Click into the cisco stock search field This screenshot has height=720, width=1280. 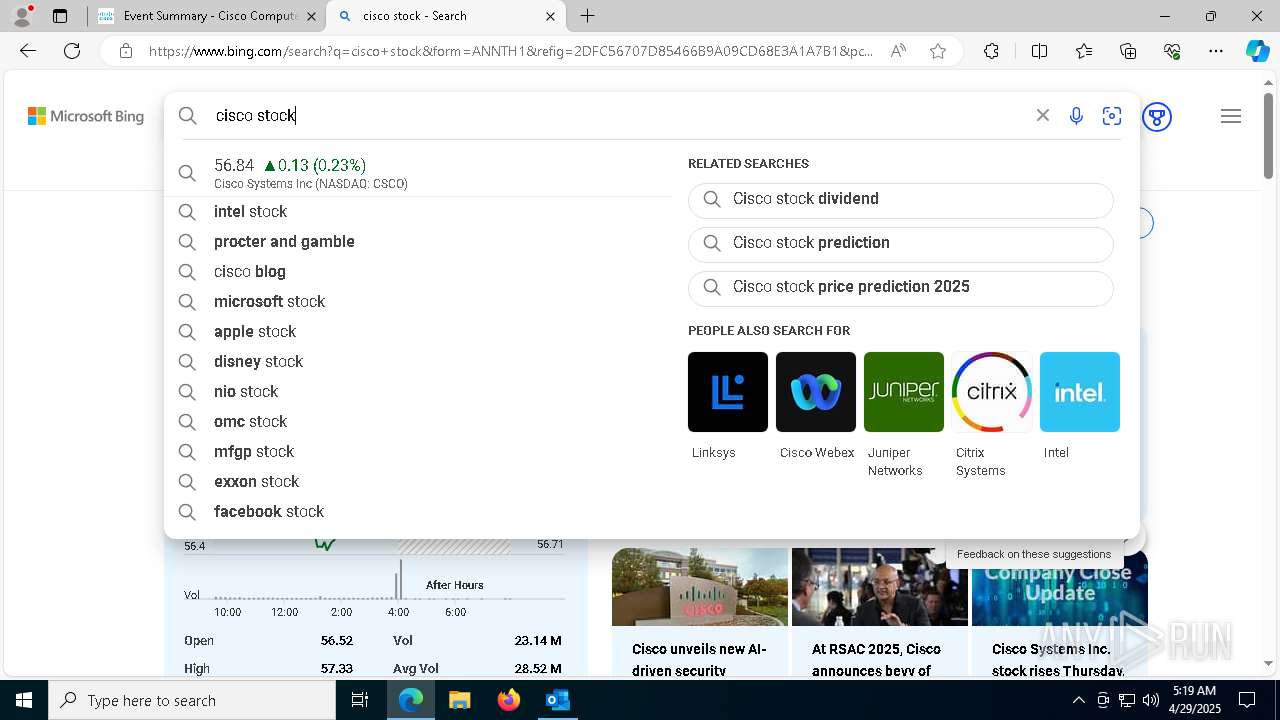pos(620,116)
